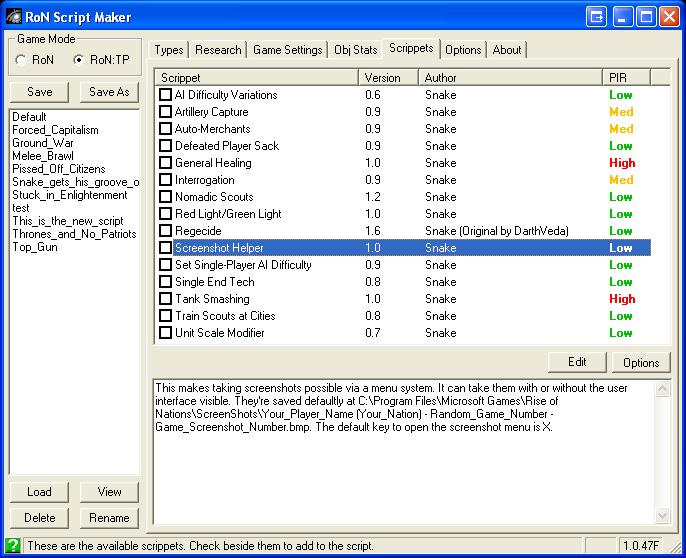Click the green help icon in status bar
This screenshot has height=558, width=686.
click(x=12, y=546)
